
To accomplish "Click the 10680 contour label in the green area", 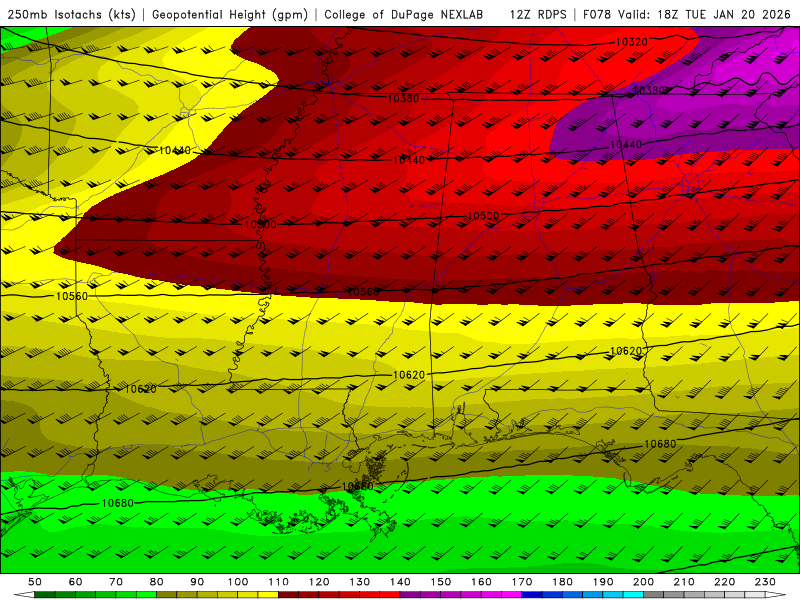I will tap(118, 503).
